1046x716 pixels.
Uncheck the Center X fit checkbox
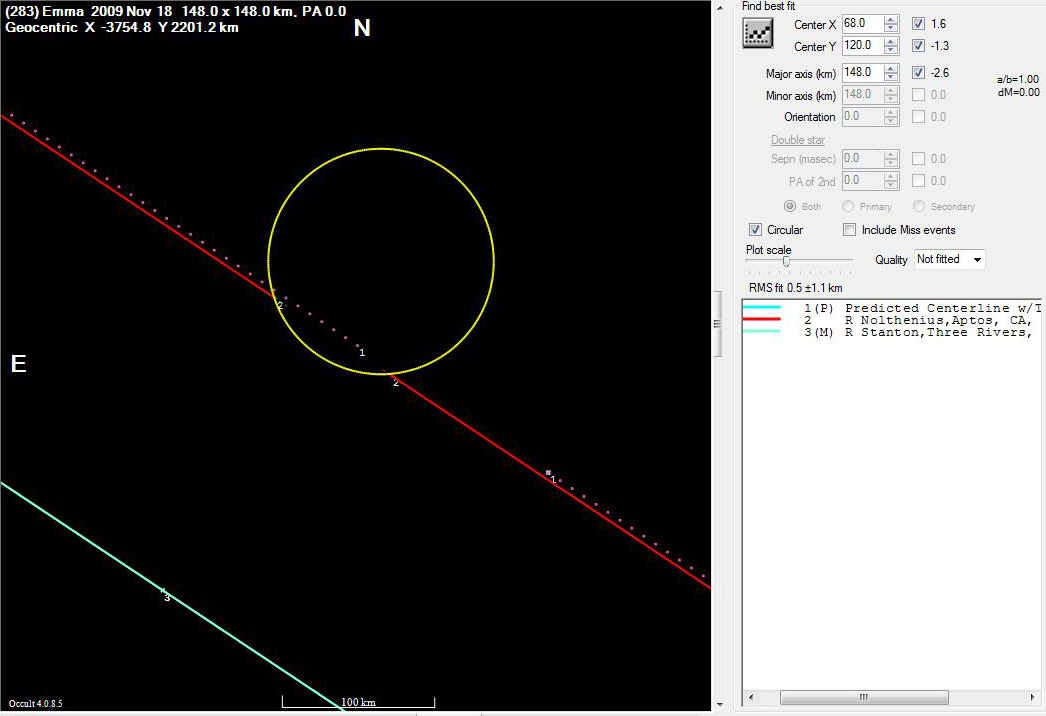(919, 23)
